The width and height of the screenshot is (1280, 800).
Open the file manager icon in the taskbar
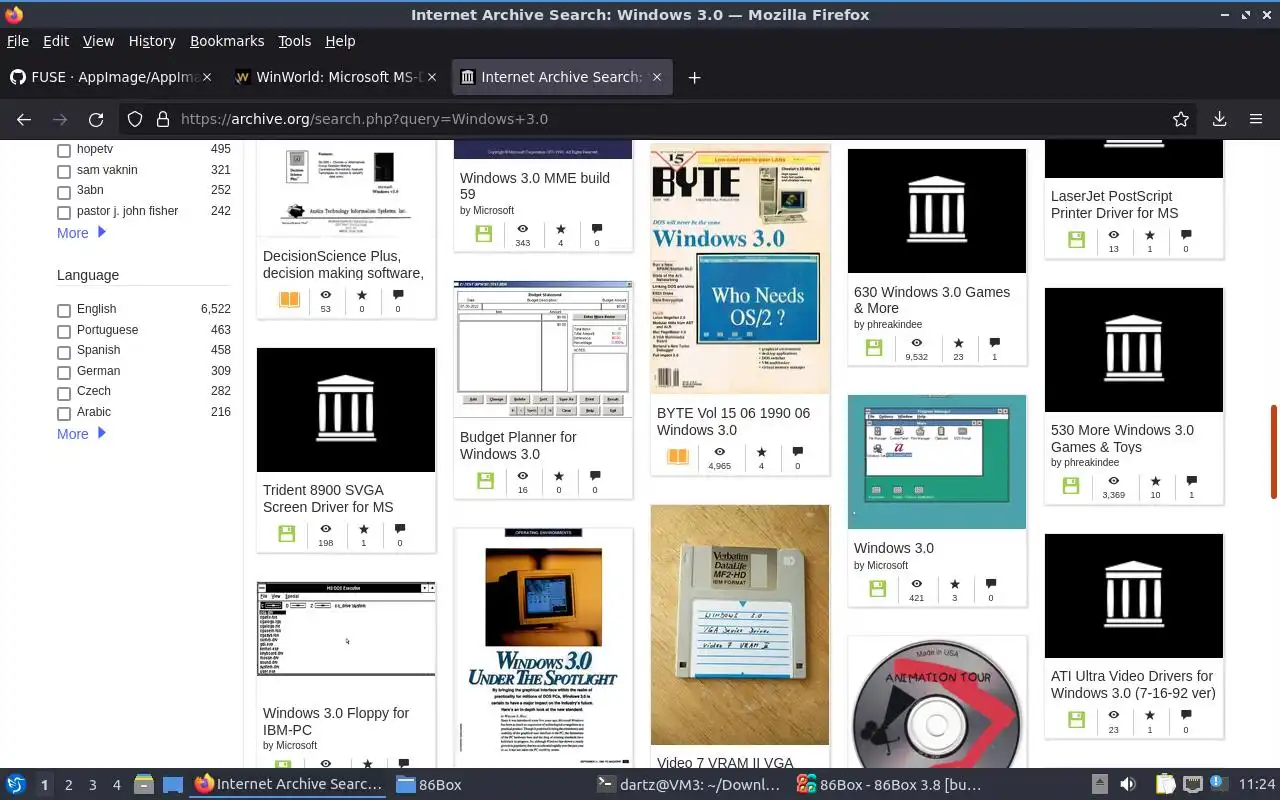tap(143, 784)
